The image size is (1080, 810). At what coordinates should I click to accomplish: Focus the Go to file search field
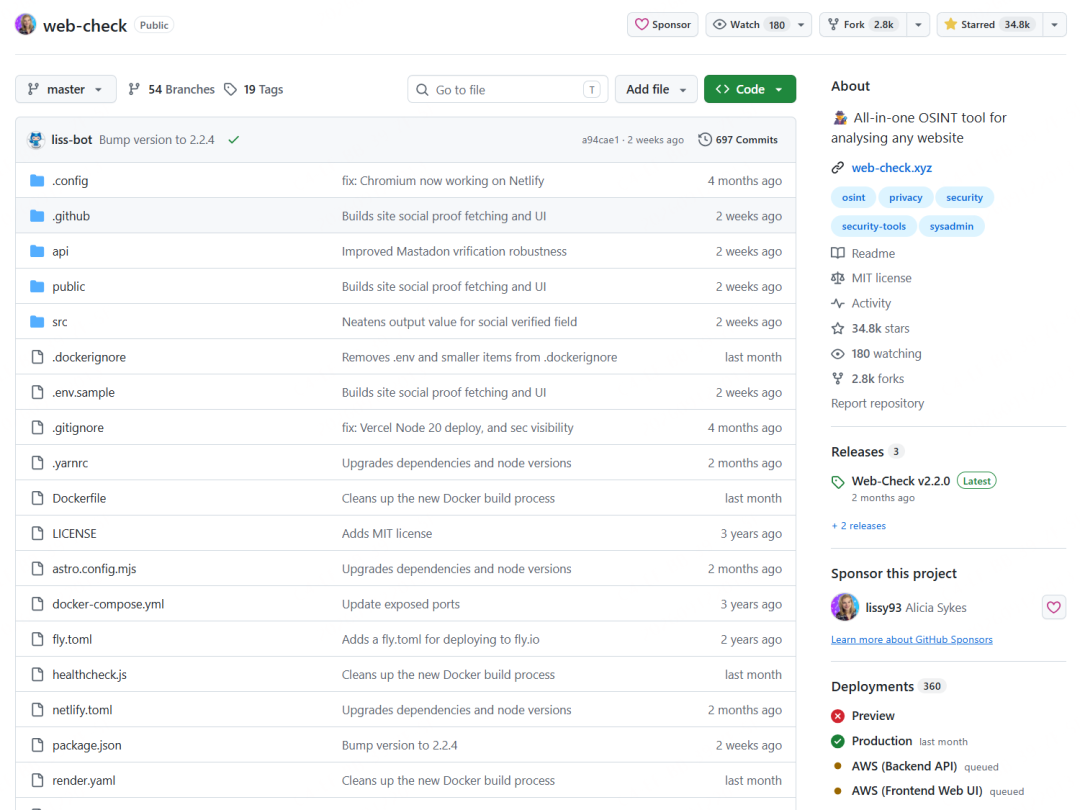[x=508, y=90]
